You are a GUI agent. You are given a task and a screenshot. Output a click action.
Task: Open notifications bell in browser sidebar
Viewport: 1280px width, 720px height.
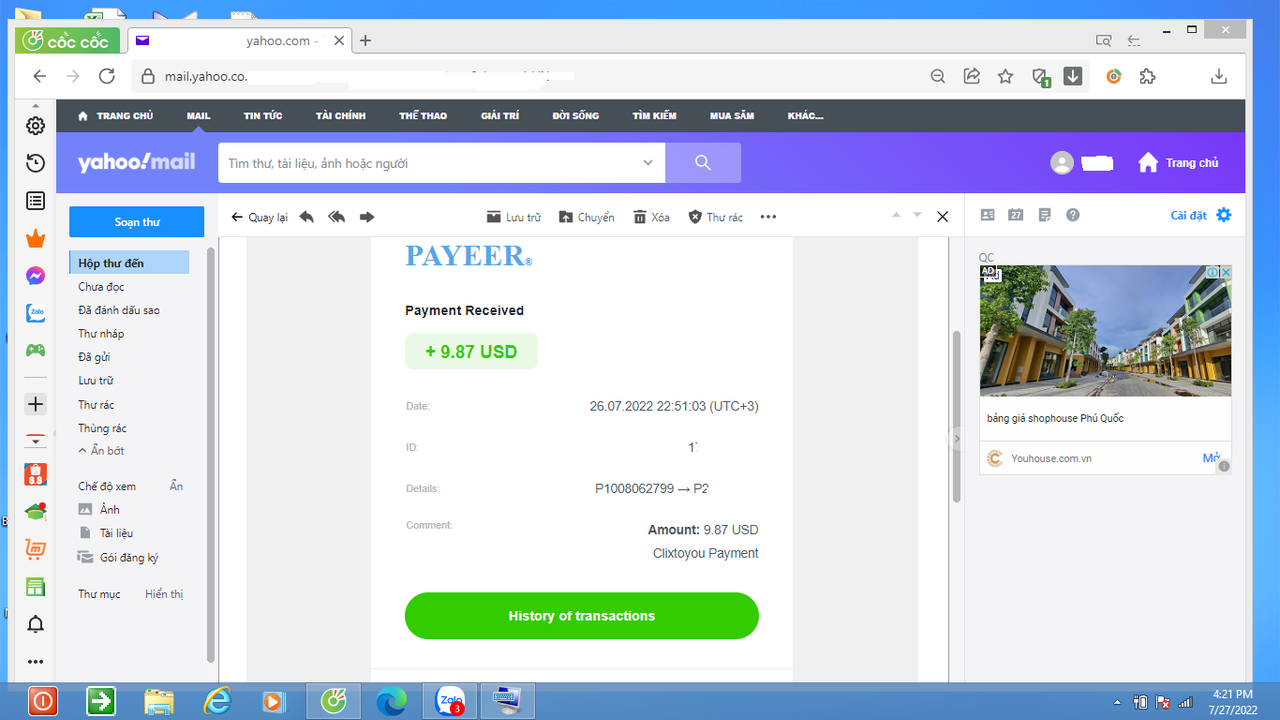[x=35, y=625]
